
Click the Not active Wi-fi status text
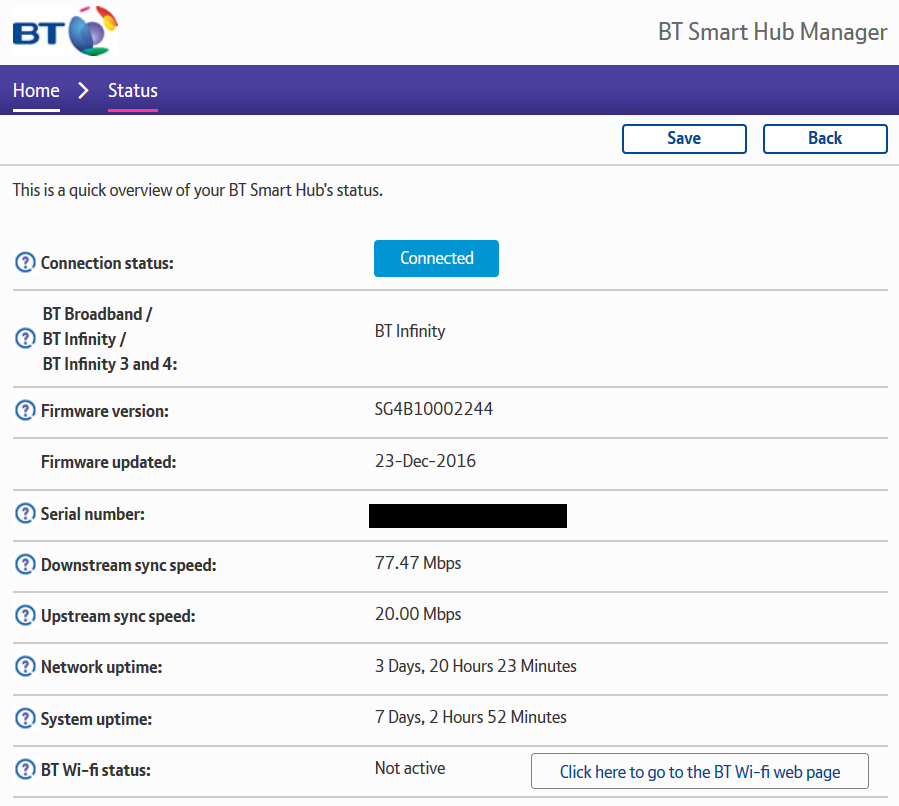point(410,768)
